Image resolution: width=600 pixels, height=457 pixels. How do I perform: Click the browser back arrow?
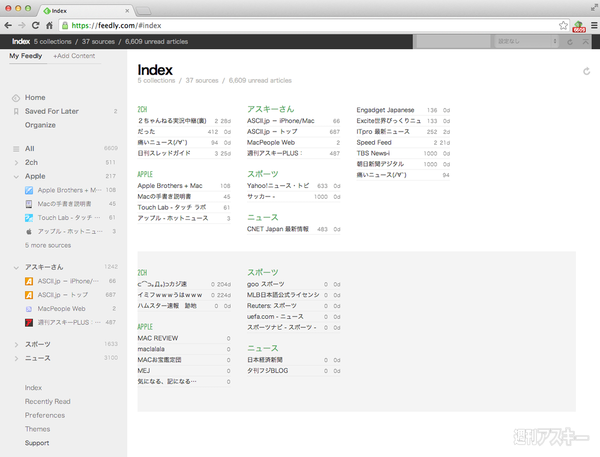[x=8, y=25]
